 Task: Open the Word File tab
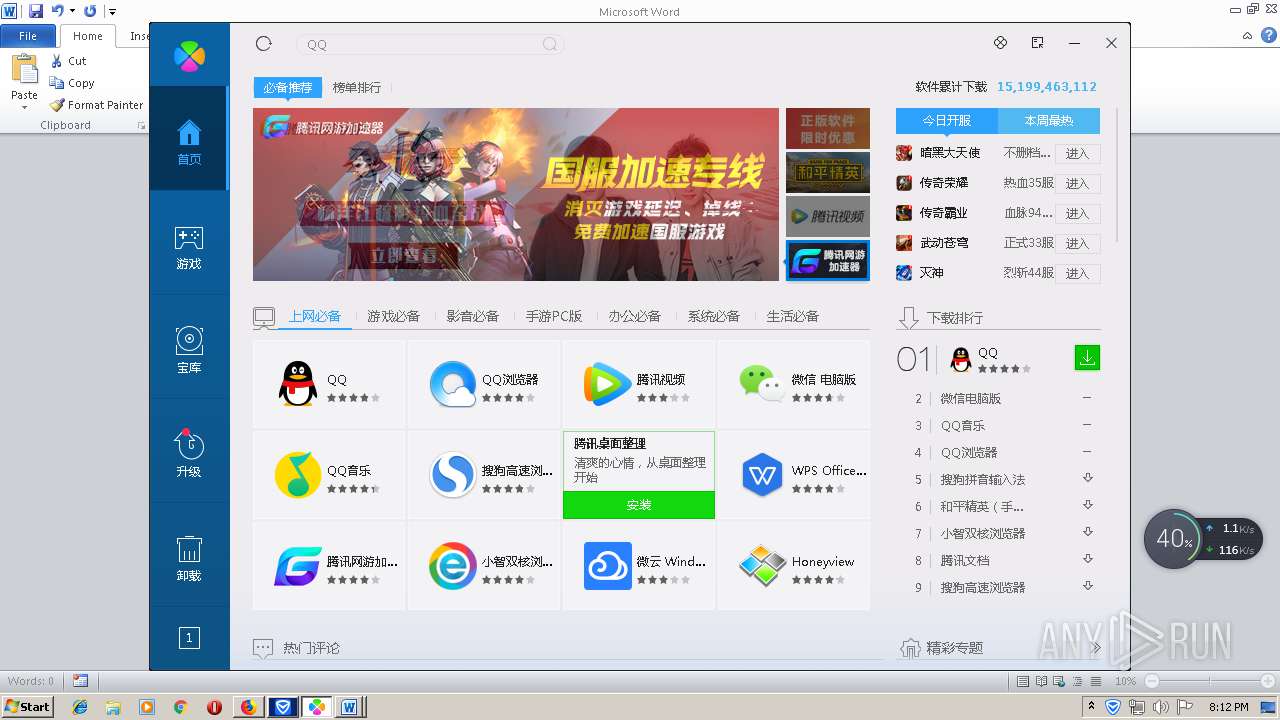tap(28, 36)
